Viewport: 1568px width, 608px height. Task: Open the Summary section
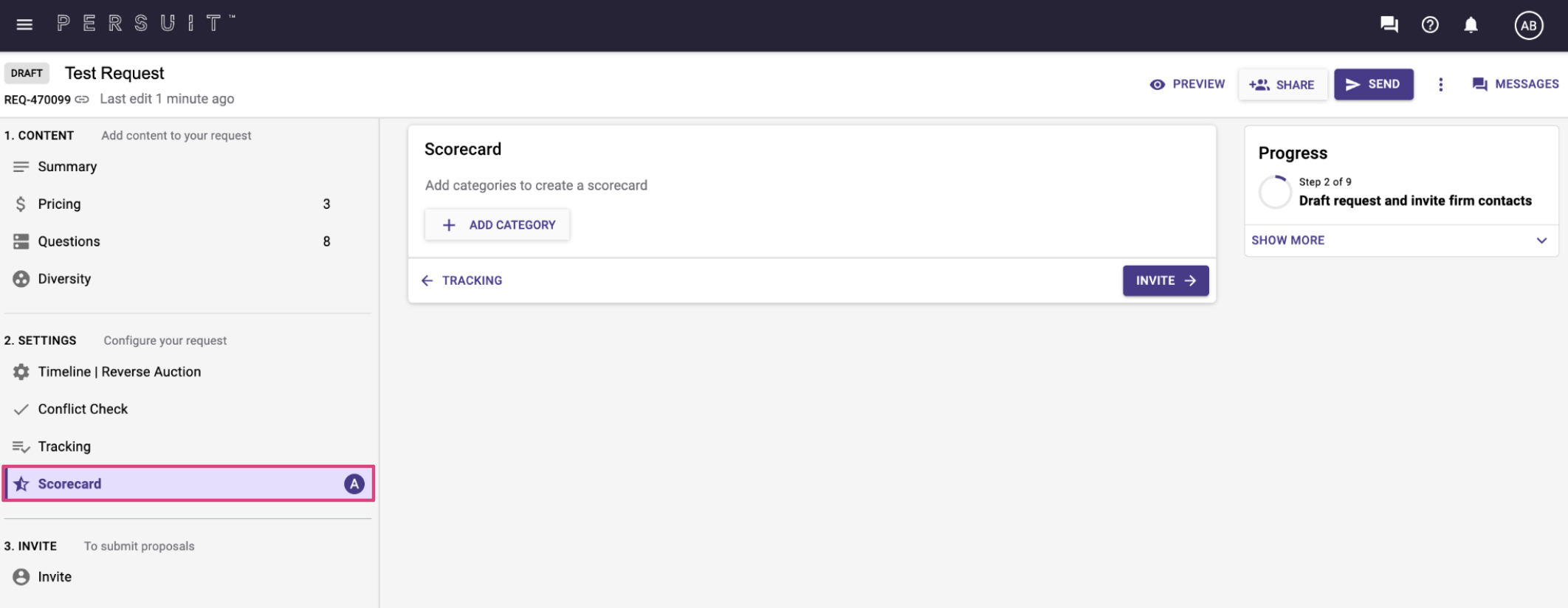tap(188, 167)
